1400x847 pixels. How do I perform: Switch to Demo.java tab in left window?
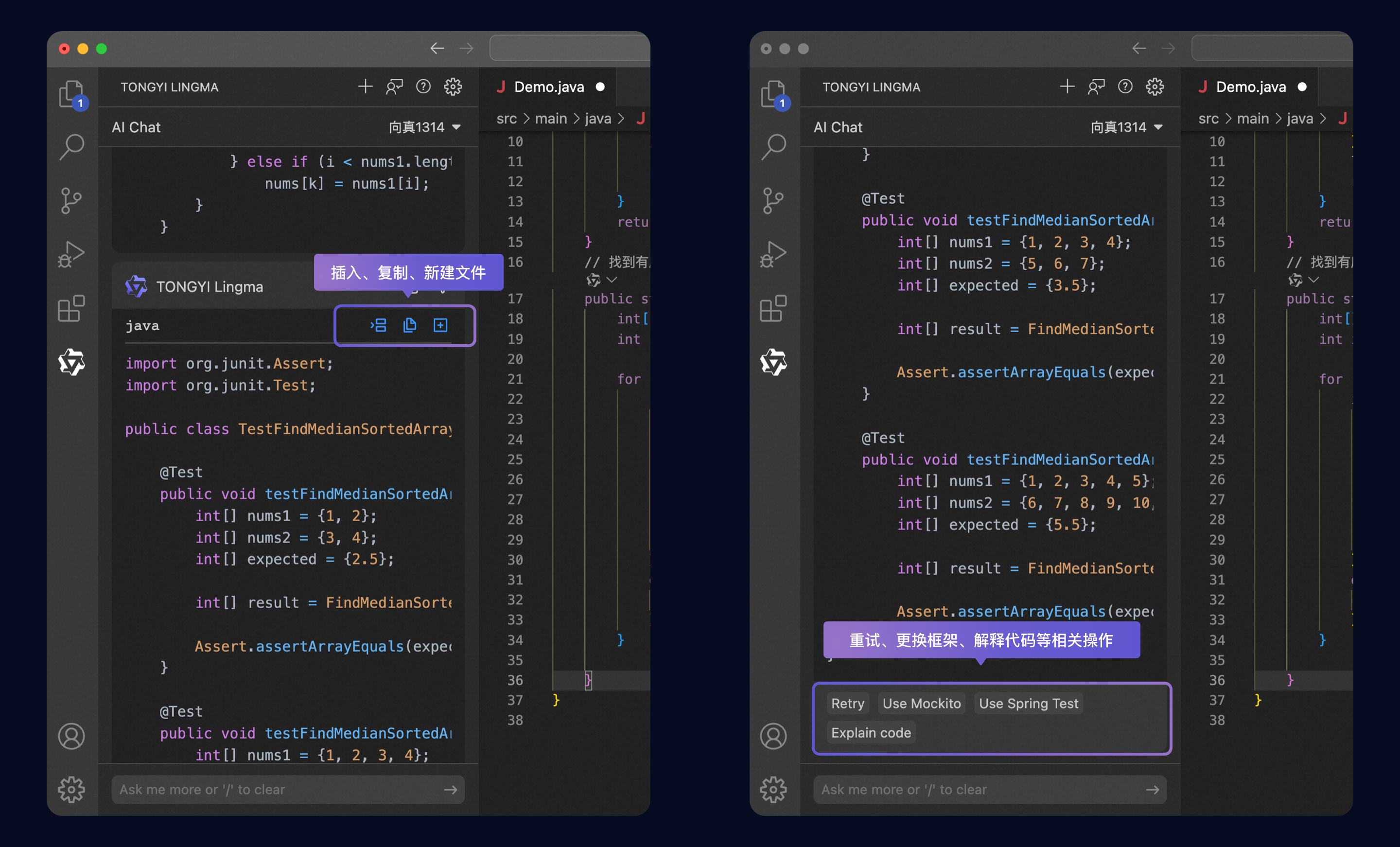coord(548,87)
